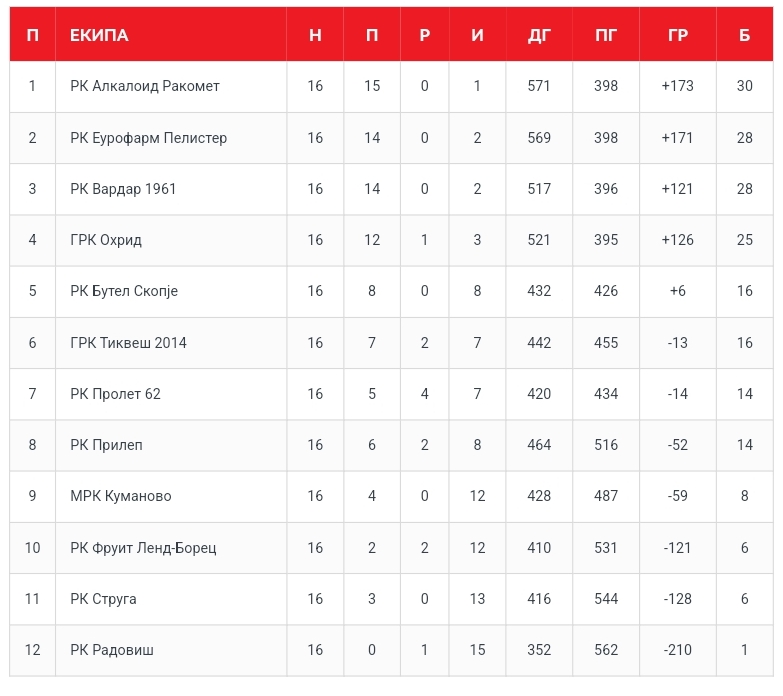Open РК Фруит Ленд-Борец team entry

143,548
